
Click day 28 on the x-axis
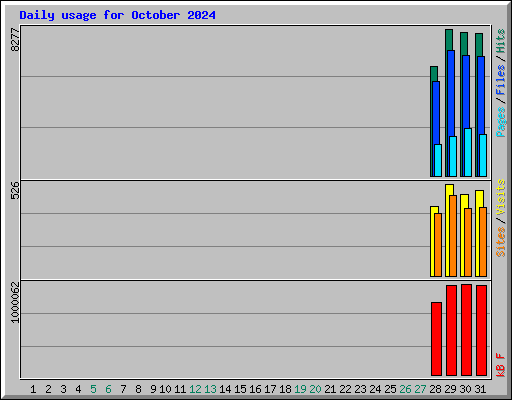(x=435, y=389)
